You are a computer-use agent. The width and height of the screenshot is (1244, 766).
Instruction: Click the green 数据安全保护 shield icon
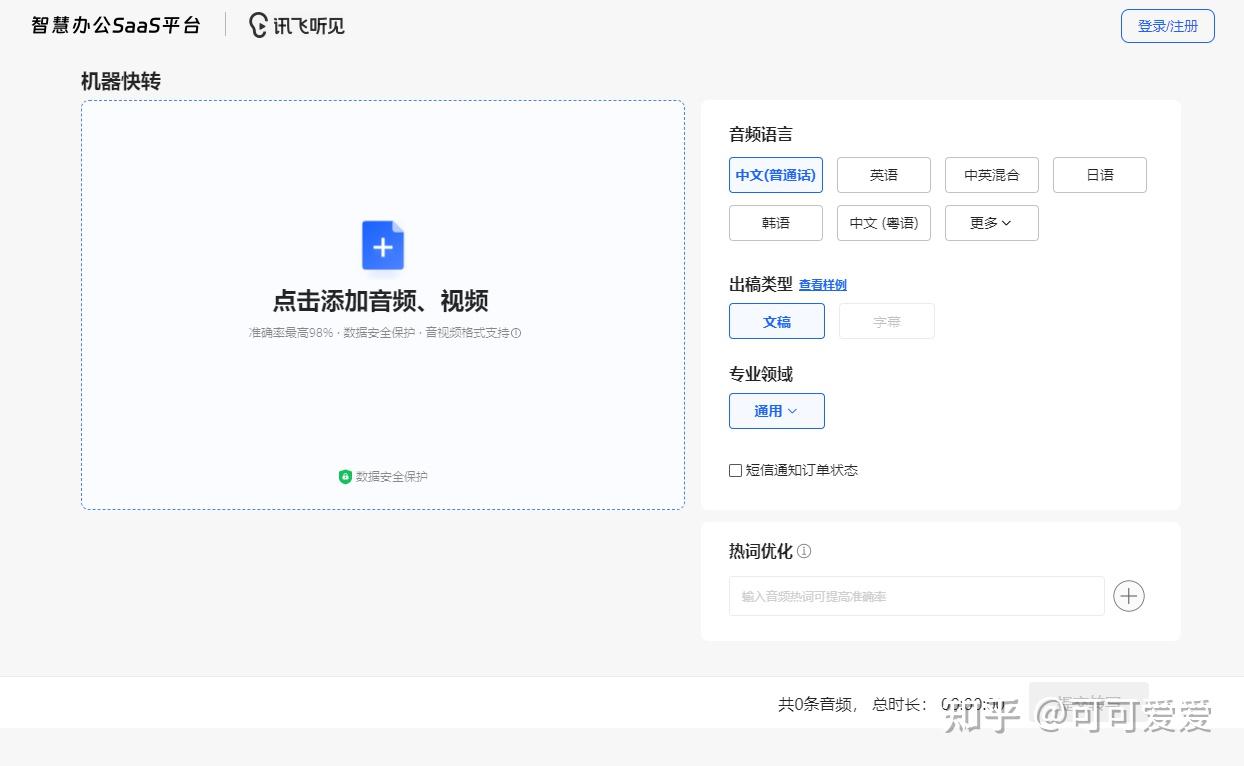[345, 477]
